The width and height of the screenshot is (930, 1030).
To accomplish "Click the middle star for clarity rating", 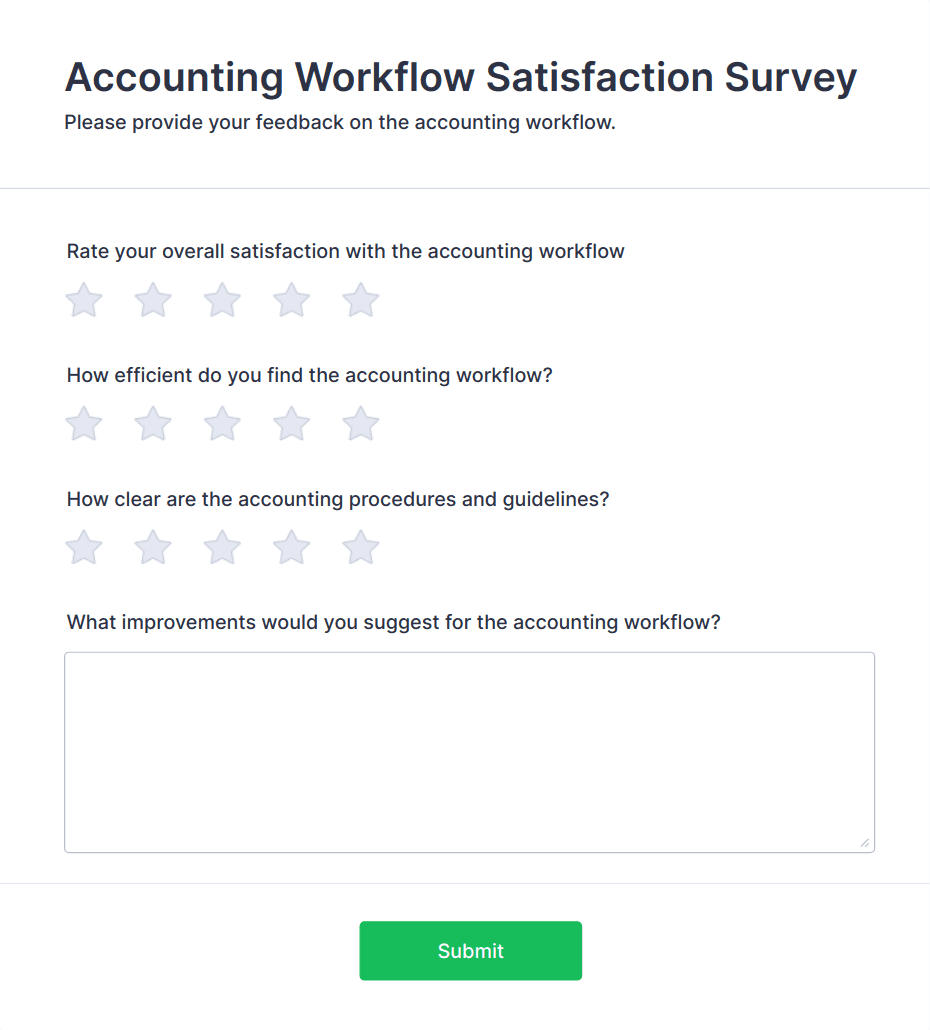I will click(x=222, y=547).
